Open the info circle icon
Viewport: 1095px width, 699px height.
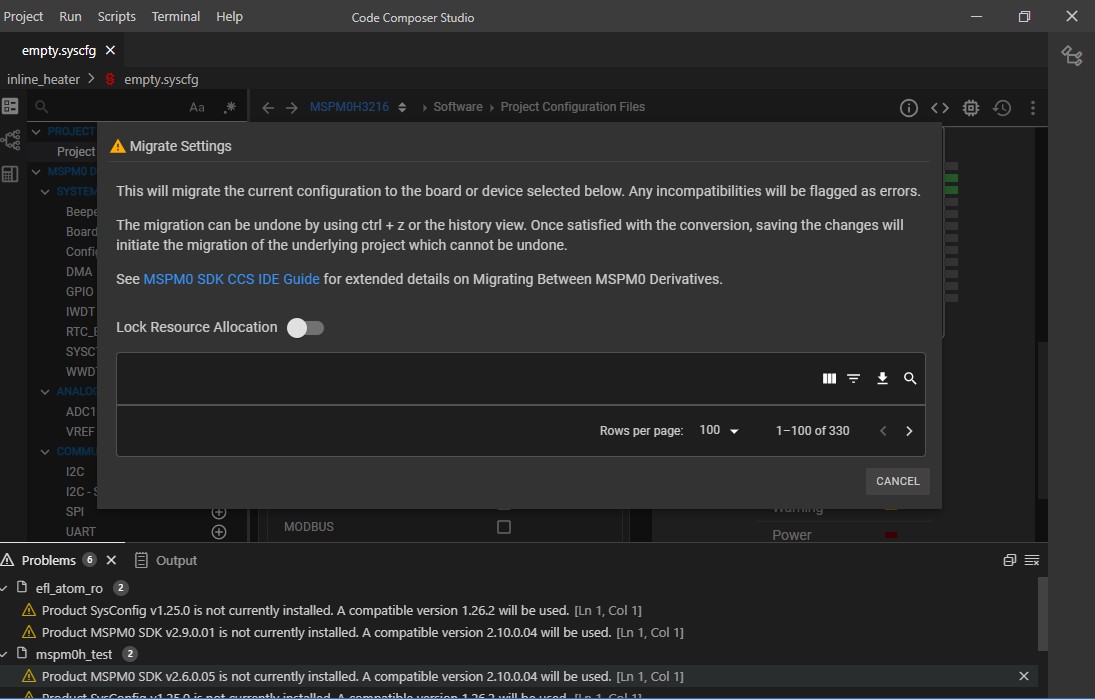click(x=909, y=108)
